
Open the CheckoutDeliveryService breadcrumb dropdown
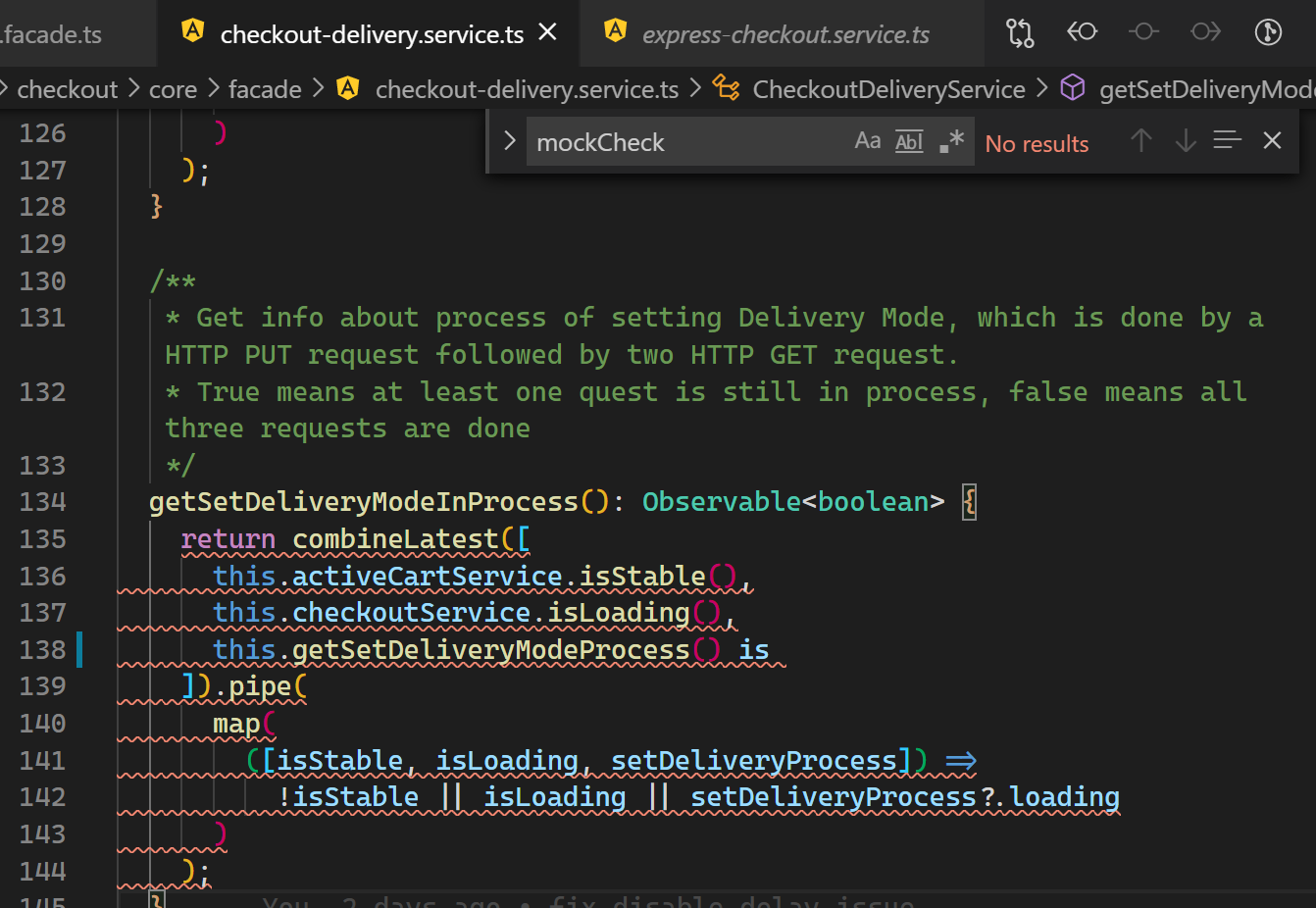[x=887, y=88]
